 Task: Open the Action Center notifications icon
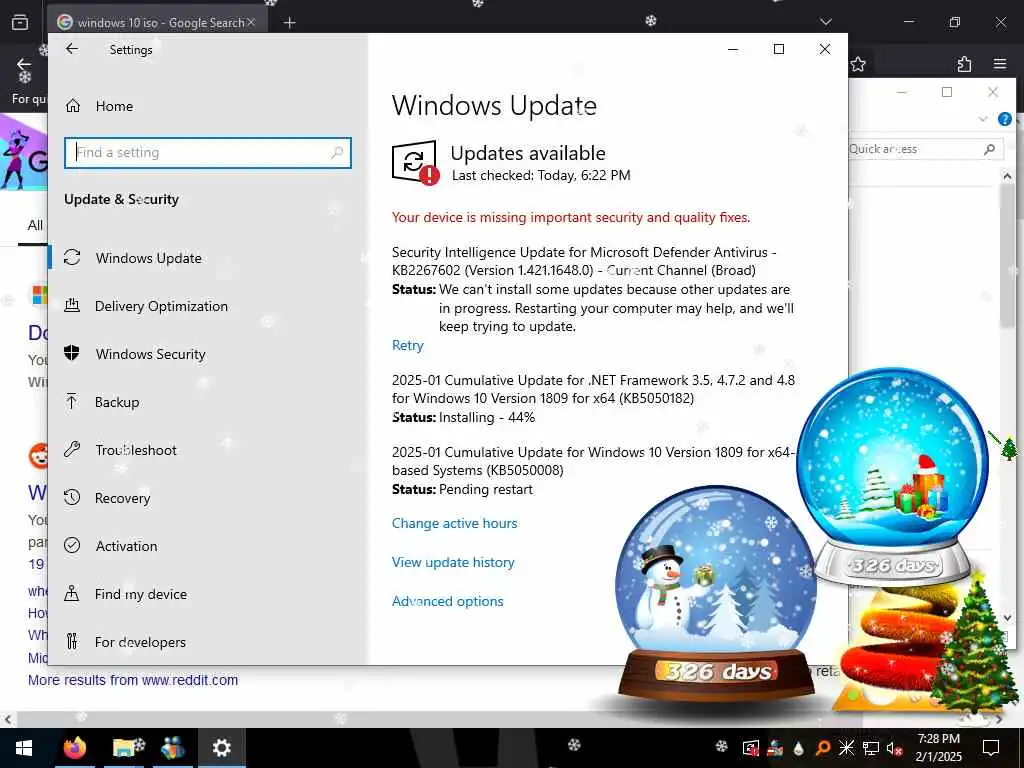click(x=991, y=748)
